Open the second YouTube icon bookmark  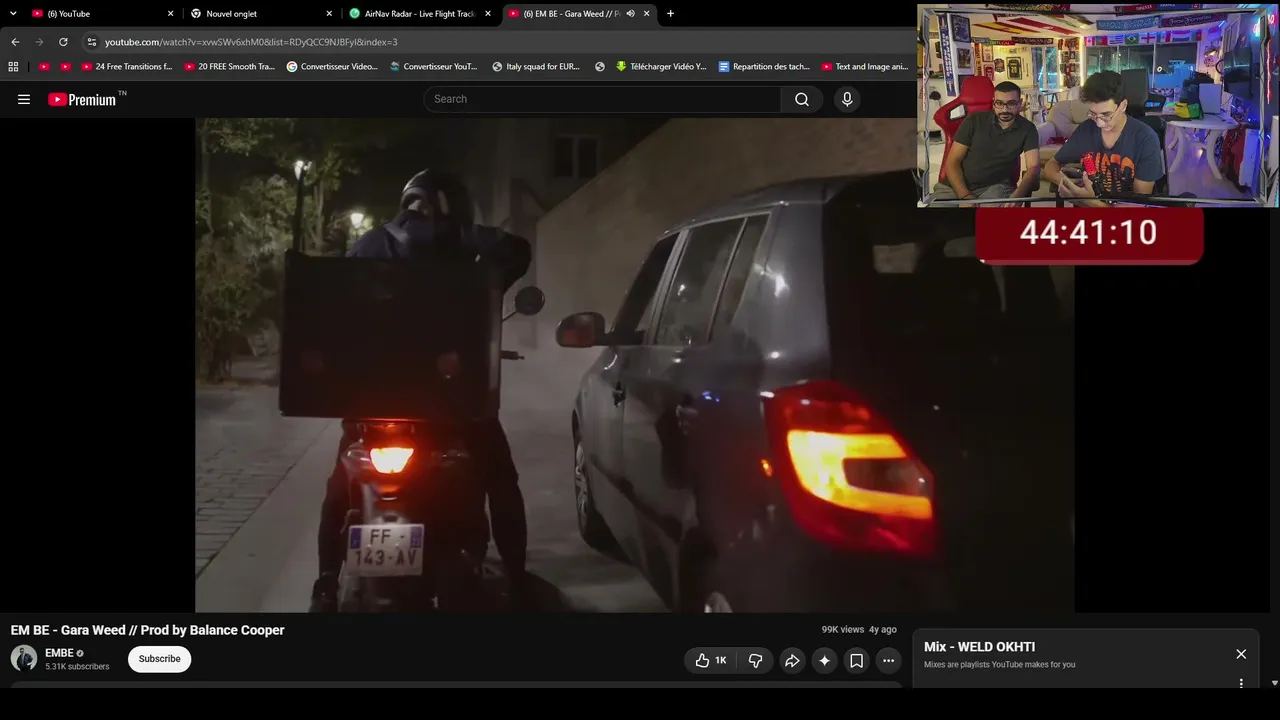[x=65, y=67]
